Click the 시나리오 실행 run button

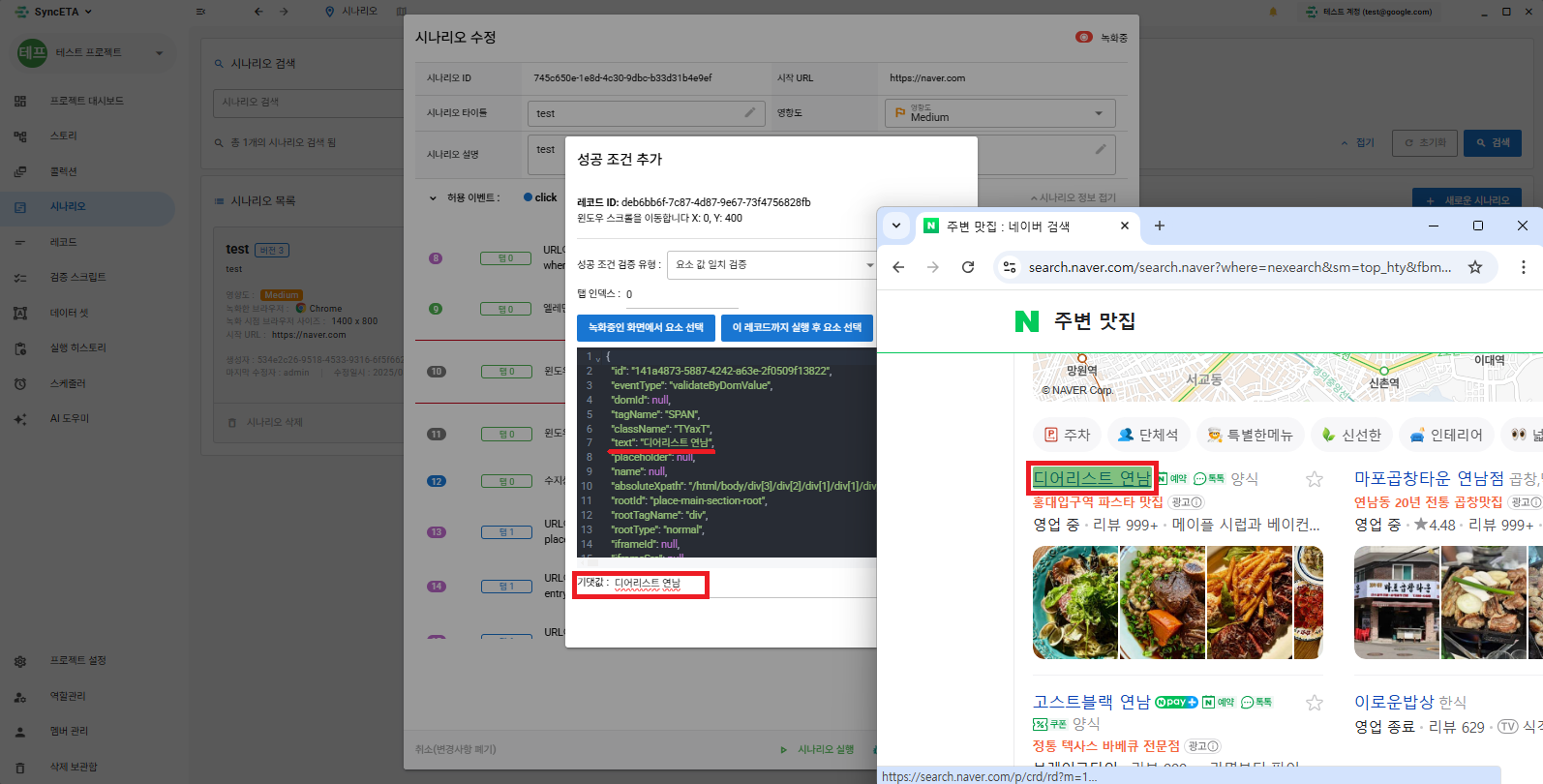(x=818, y=750)
